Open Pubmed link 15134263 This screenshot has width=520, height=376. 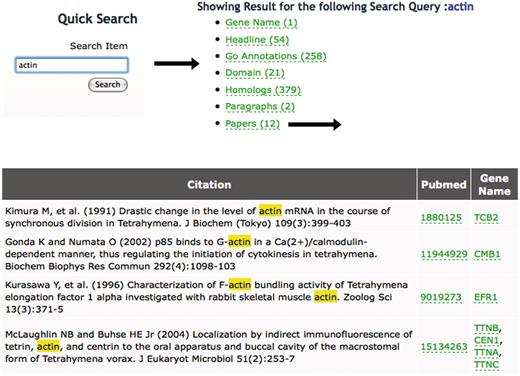tap(444, 347)
